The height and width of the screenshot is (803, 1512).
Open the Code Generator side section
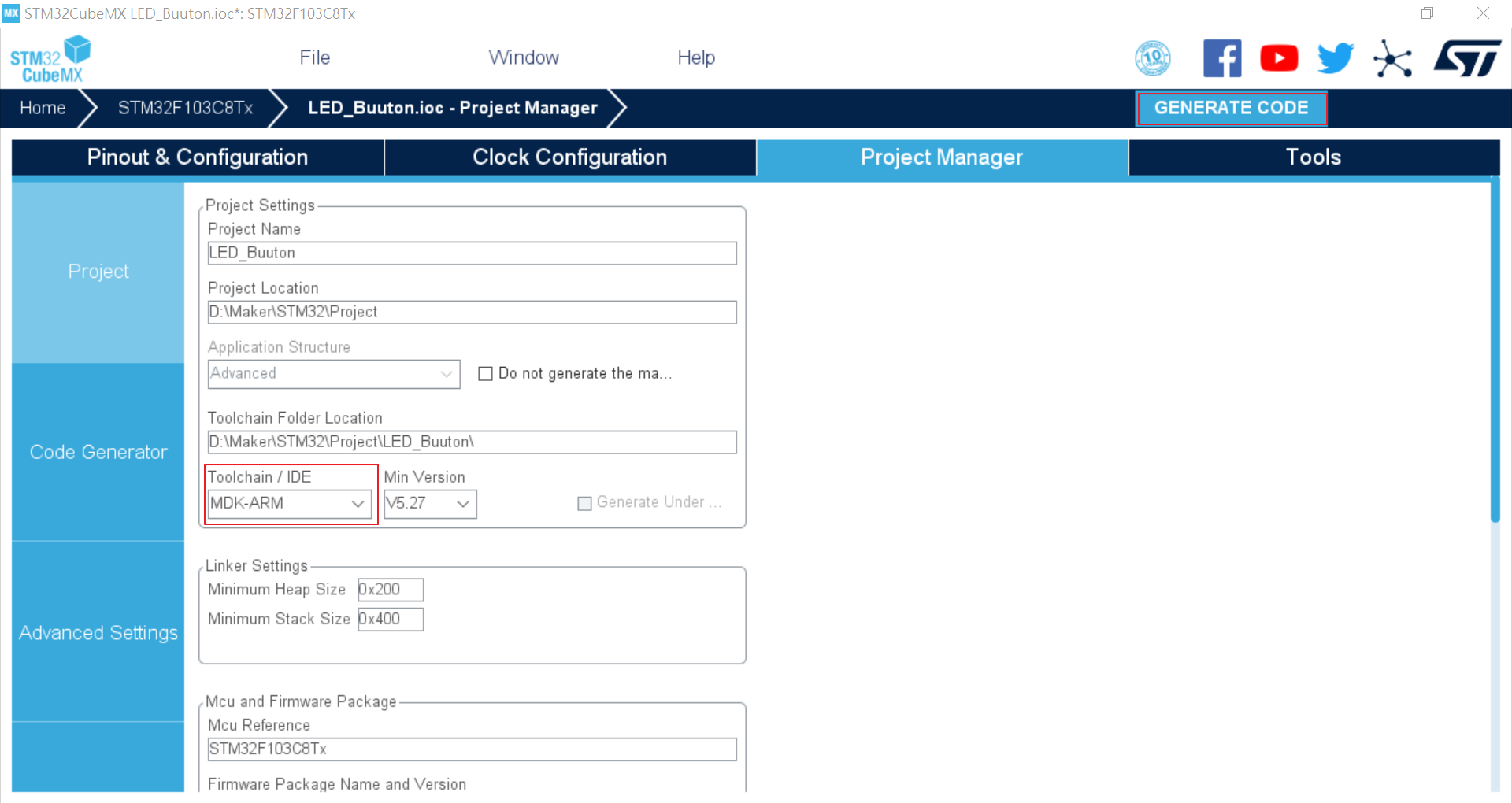tap(98, 452)
